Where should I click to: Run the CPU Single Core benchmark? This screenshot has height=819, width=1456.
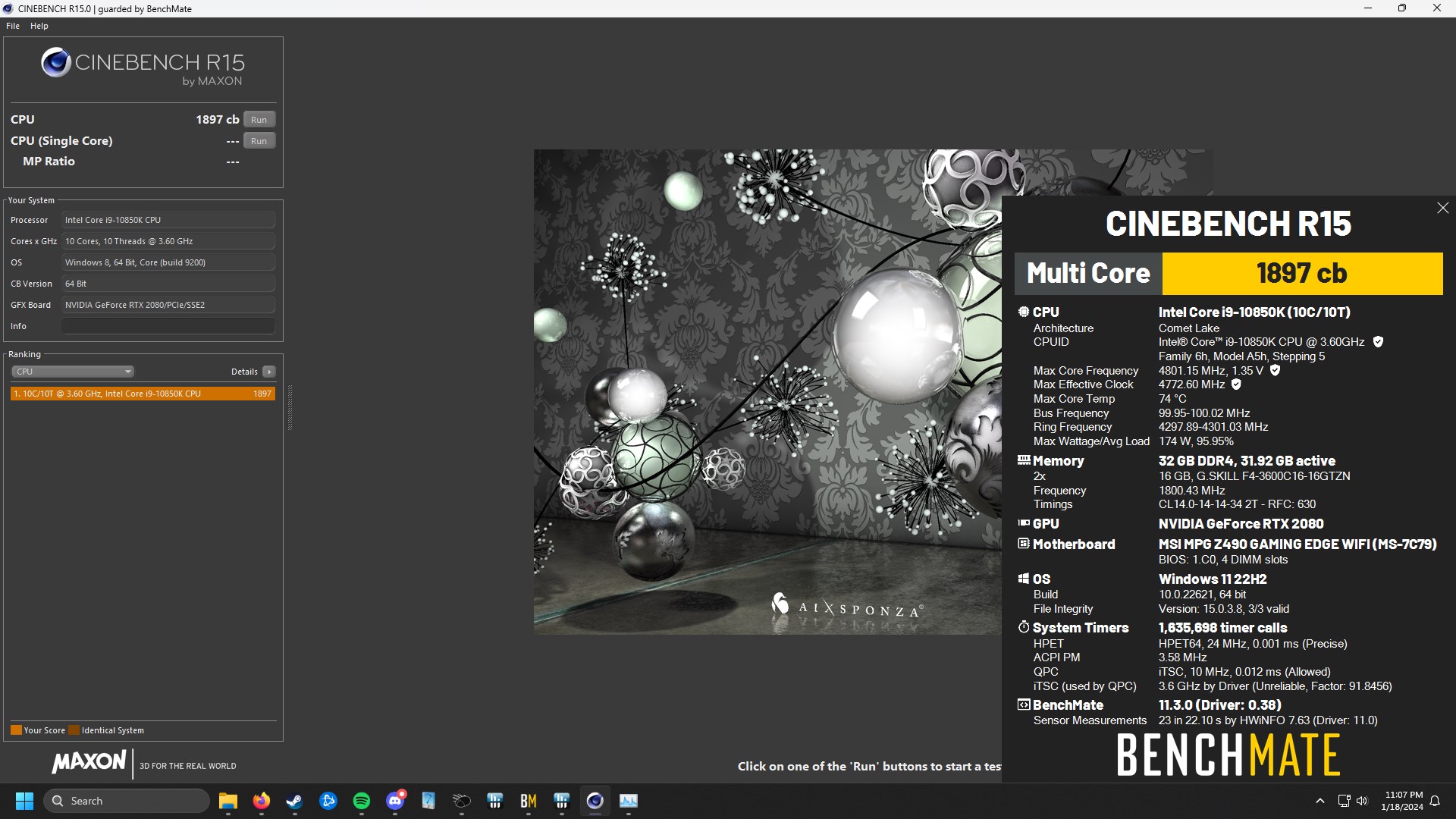click(259, 141)
